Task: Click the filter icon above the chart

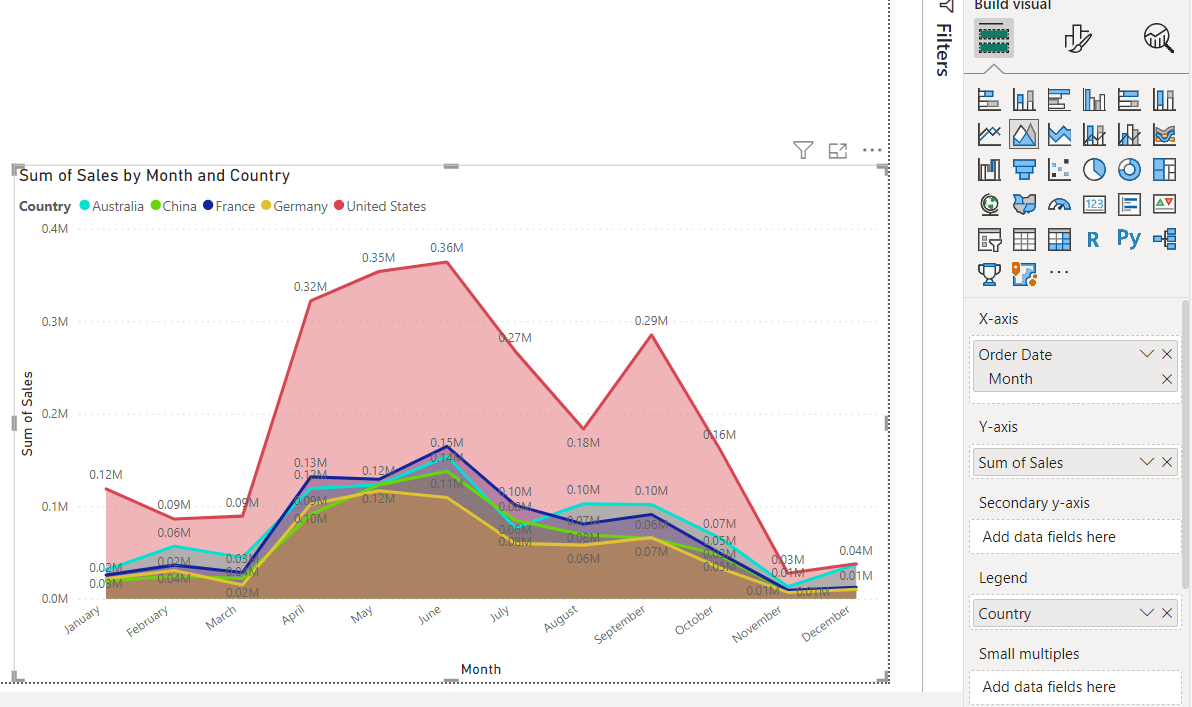Action: pos(803,150)
